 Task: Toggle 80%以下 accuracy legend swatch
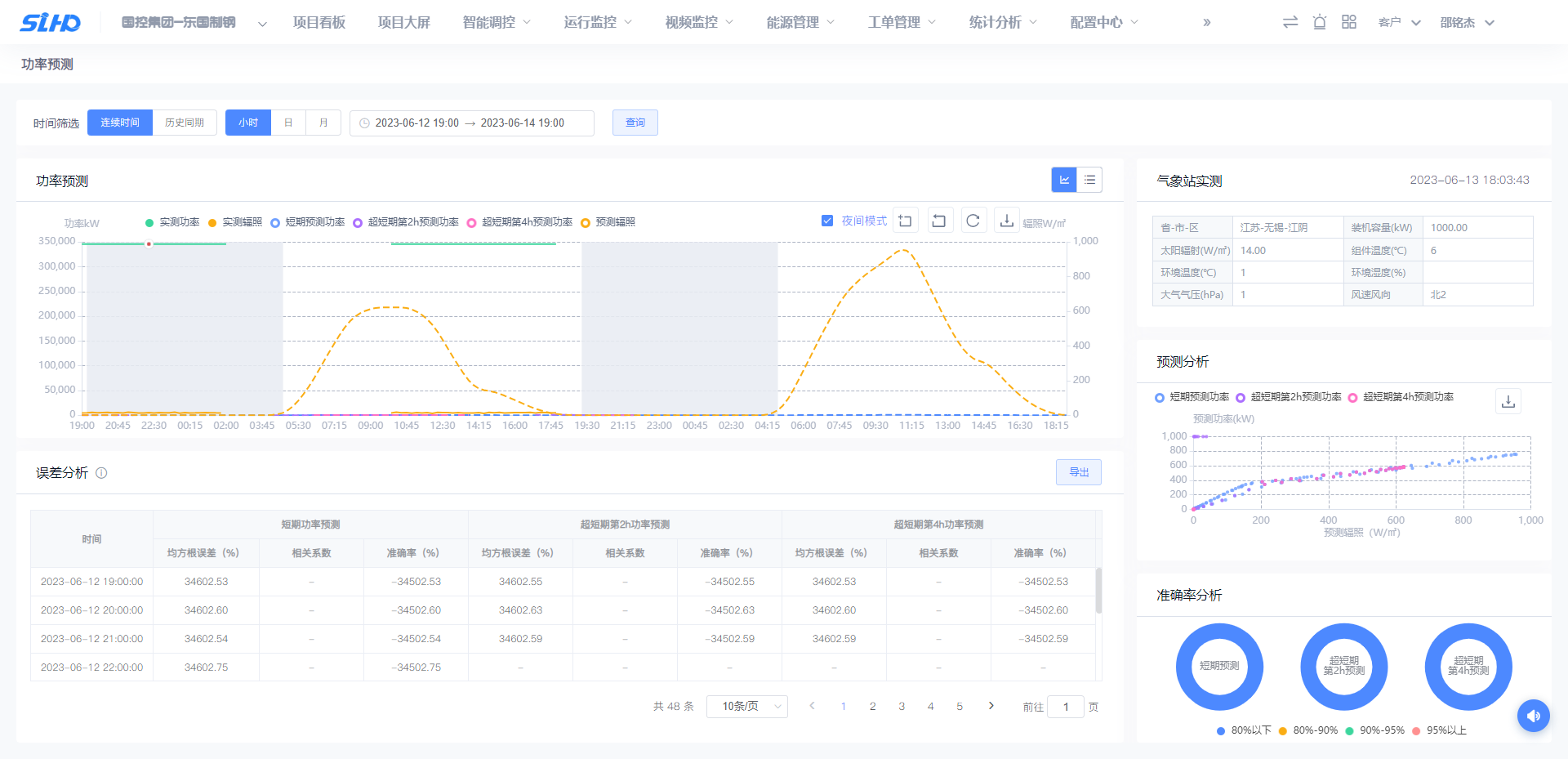[x=1221, y=730]
